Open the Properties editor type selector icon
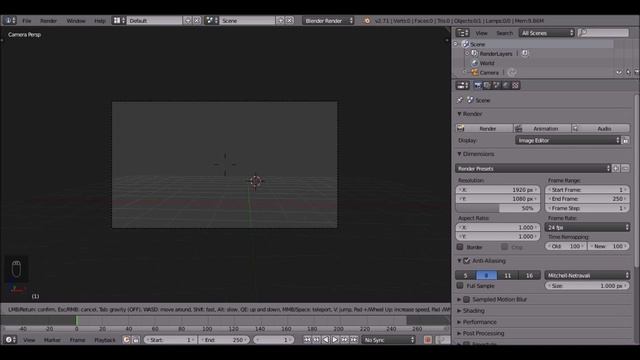 pos(462,85)
